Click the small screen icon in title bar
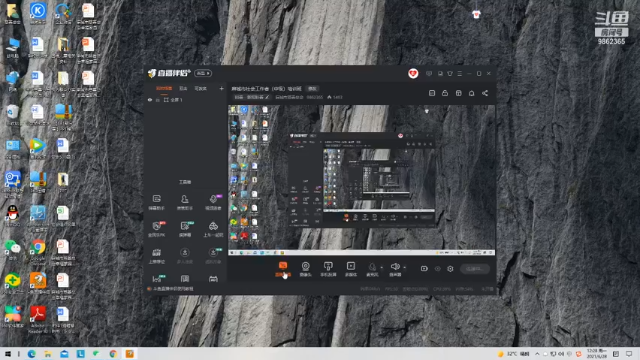 coord(440,73)
